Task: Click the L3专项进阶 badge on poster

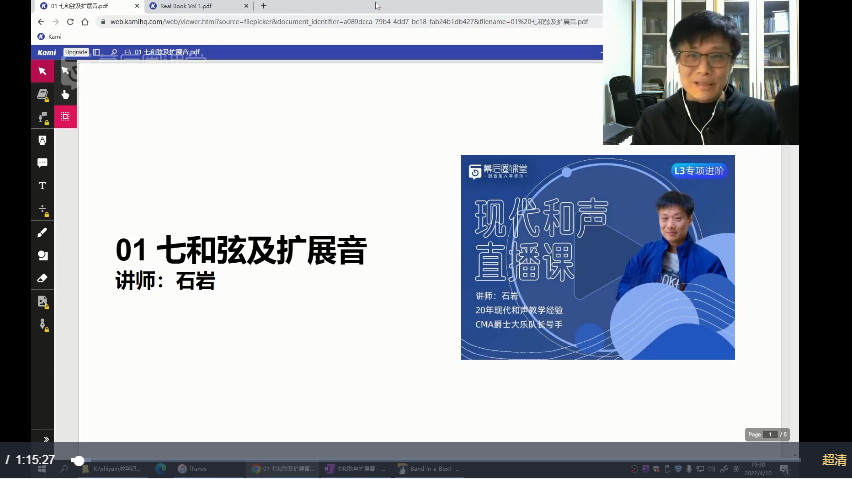Action: click(x=699, y=171)
